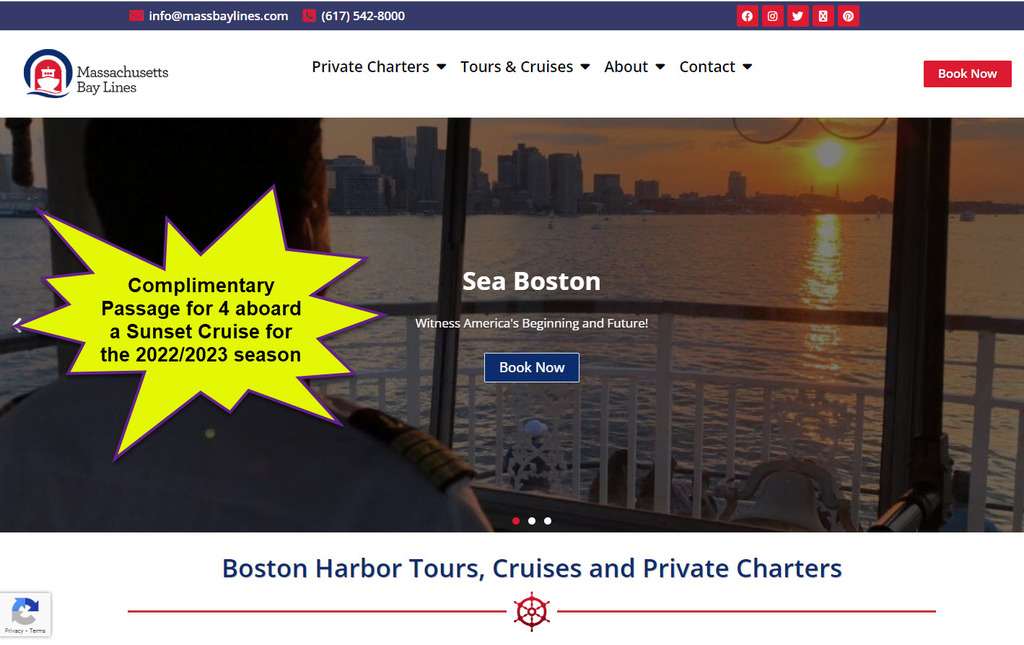This screenshot has height=645, width=1024.
Task: Expand the Private Charters dropdown arrow
Action: point(441,67)
